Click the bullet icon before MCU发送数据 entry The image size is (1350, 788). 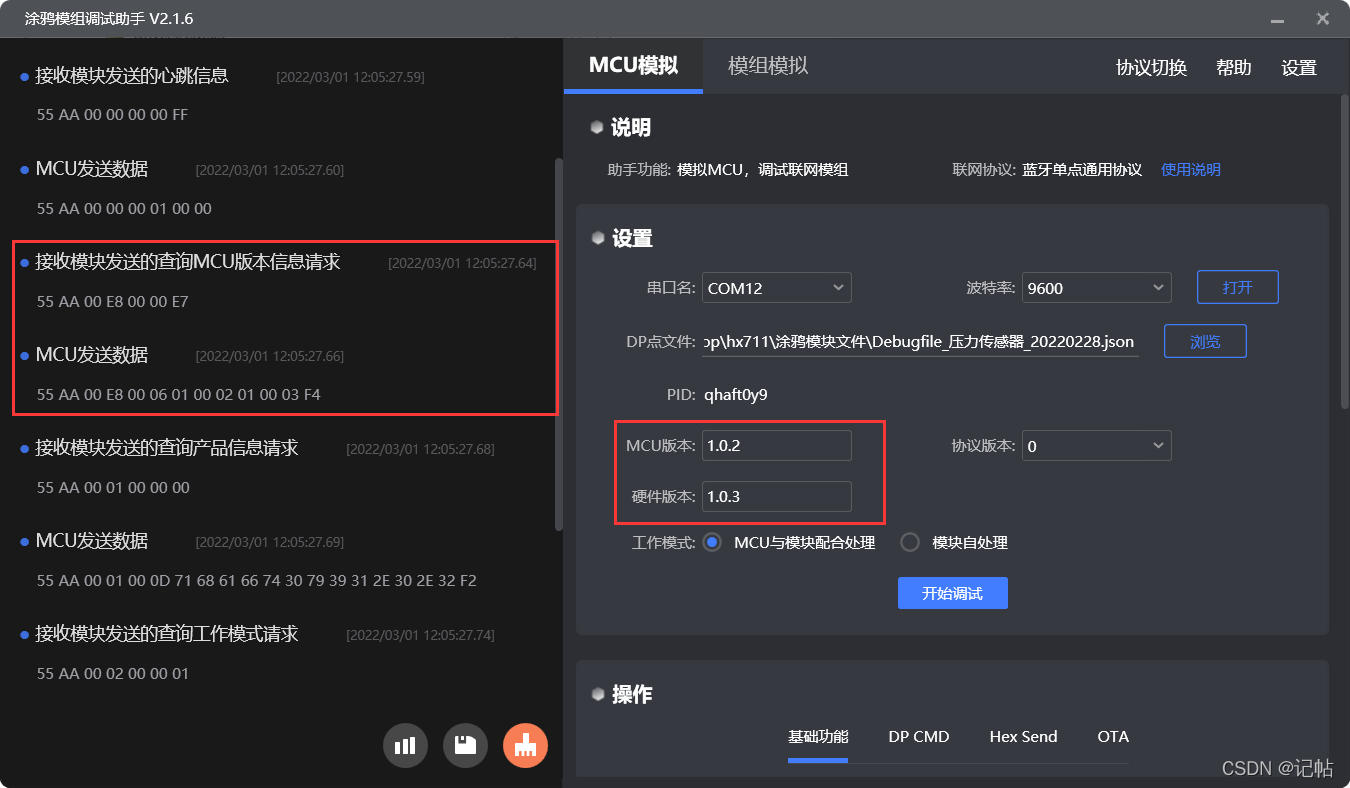[x=22, y=169]
